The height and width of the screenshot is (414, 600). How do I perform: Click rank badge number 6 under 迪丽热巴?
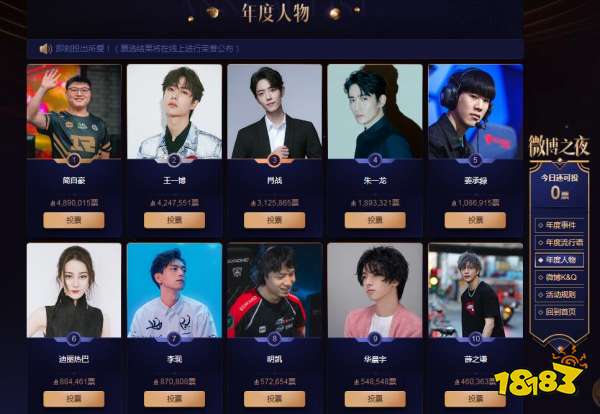(73, 339)
